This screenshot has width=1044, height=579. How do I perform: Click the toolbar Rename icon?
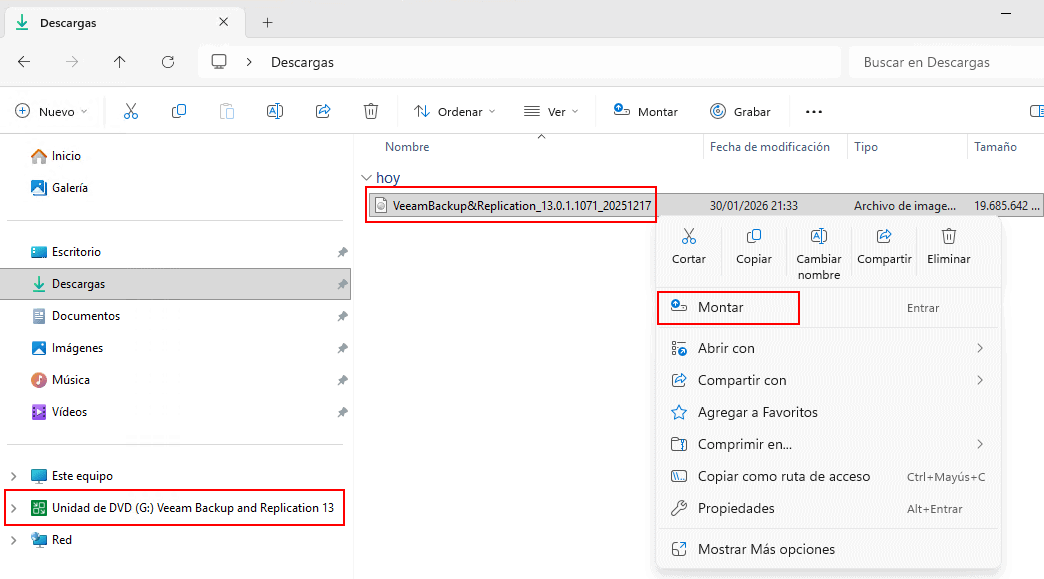click(275, 111)
